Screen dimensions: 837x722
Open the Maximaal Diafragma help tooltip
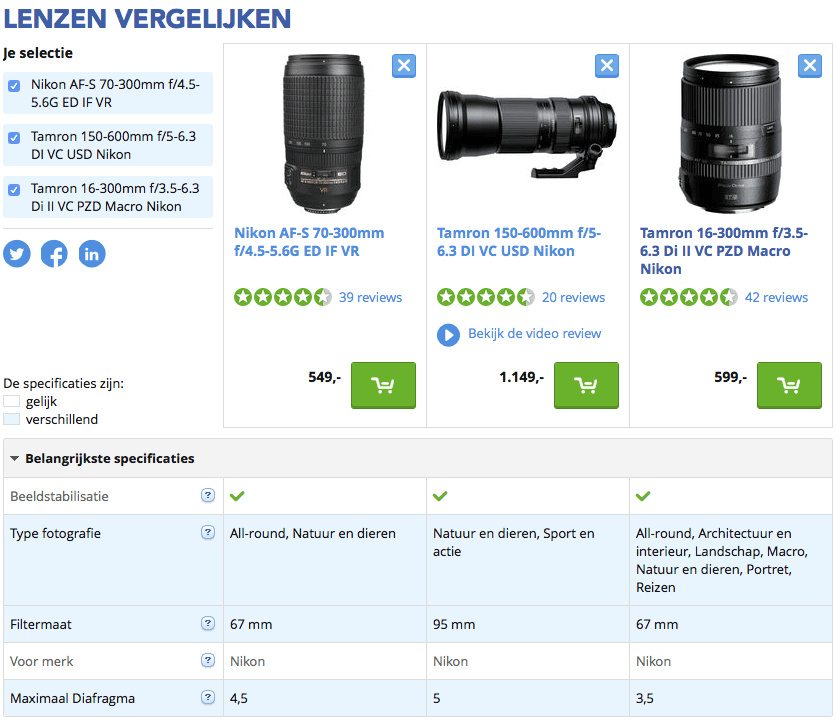coord(207,697)
